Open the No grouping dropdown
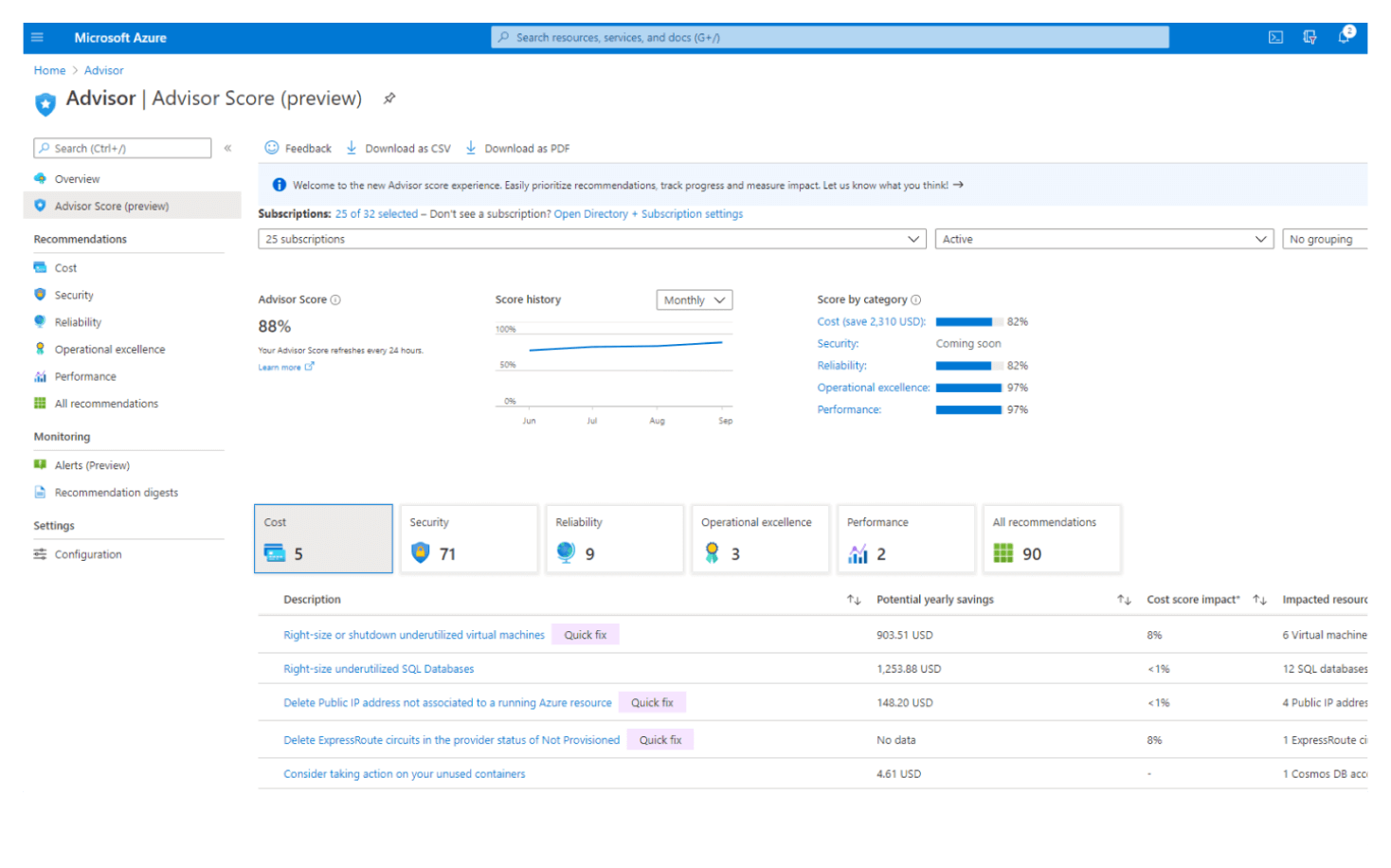The height and width of the screenshot is (868, 1391). click(1325, 240)
